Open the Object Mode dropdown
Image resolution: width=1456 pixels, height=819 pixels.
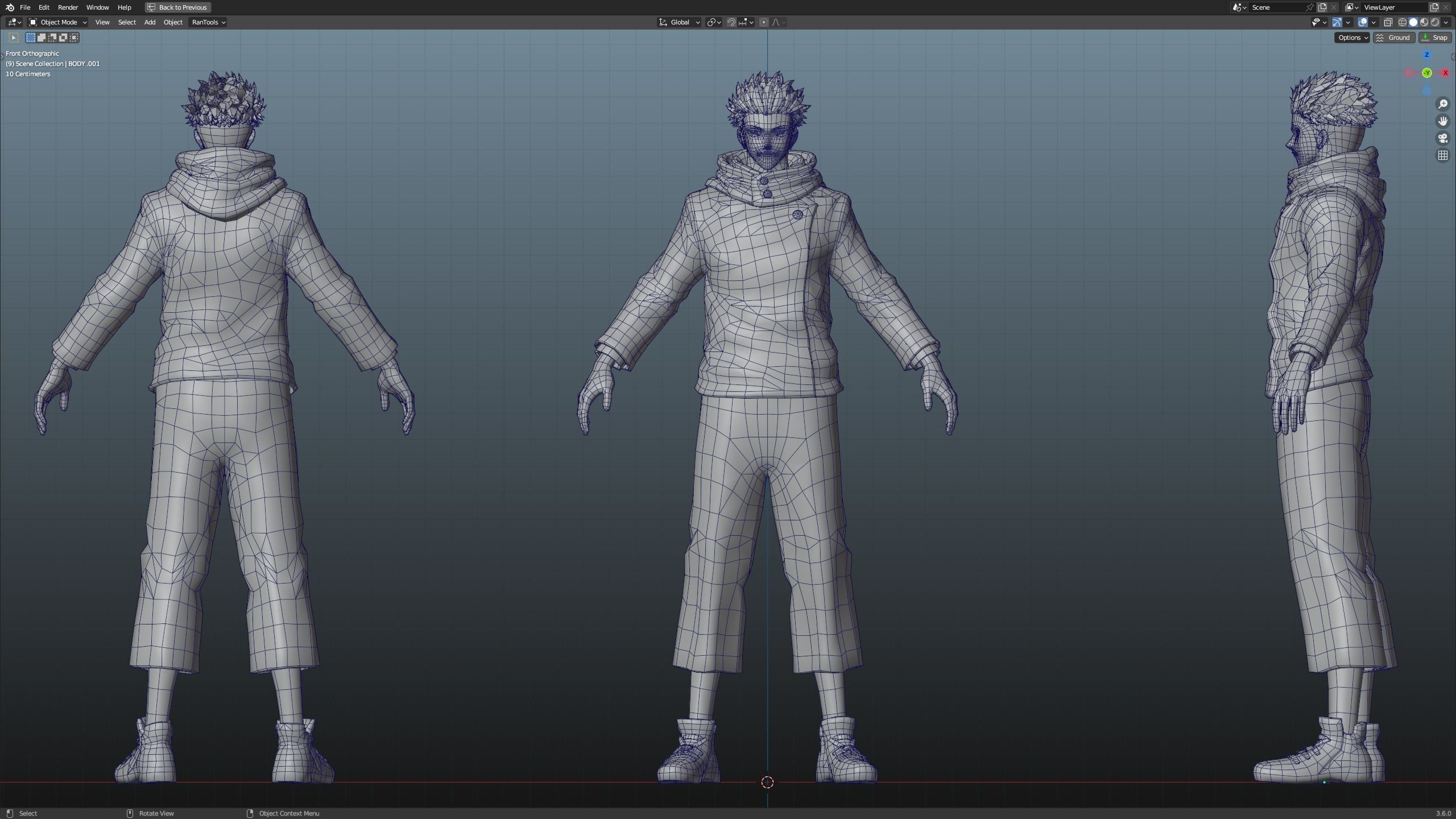coord(57,22)
